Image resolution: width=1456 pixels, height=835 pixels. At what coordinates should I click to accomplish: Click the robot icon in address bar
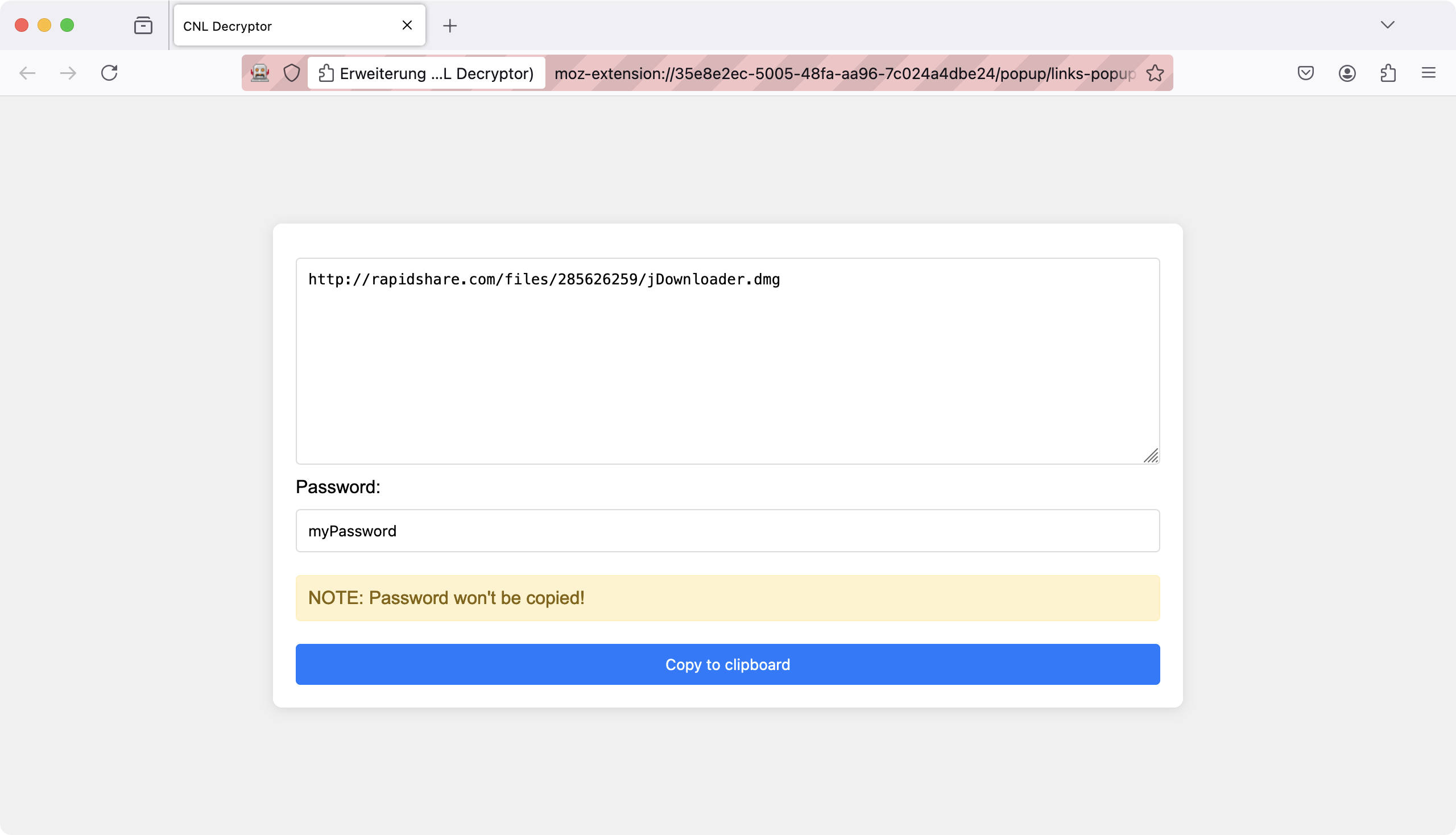pos(260,73)
